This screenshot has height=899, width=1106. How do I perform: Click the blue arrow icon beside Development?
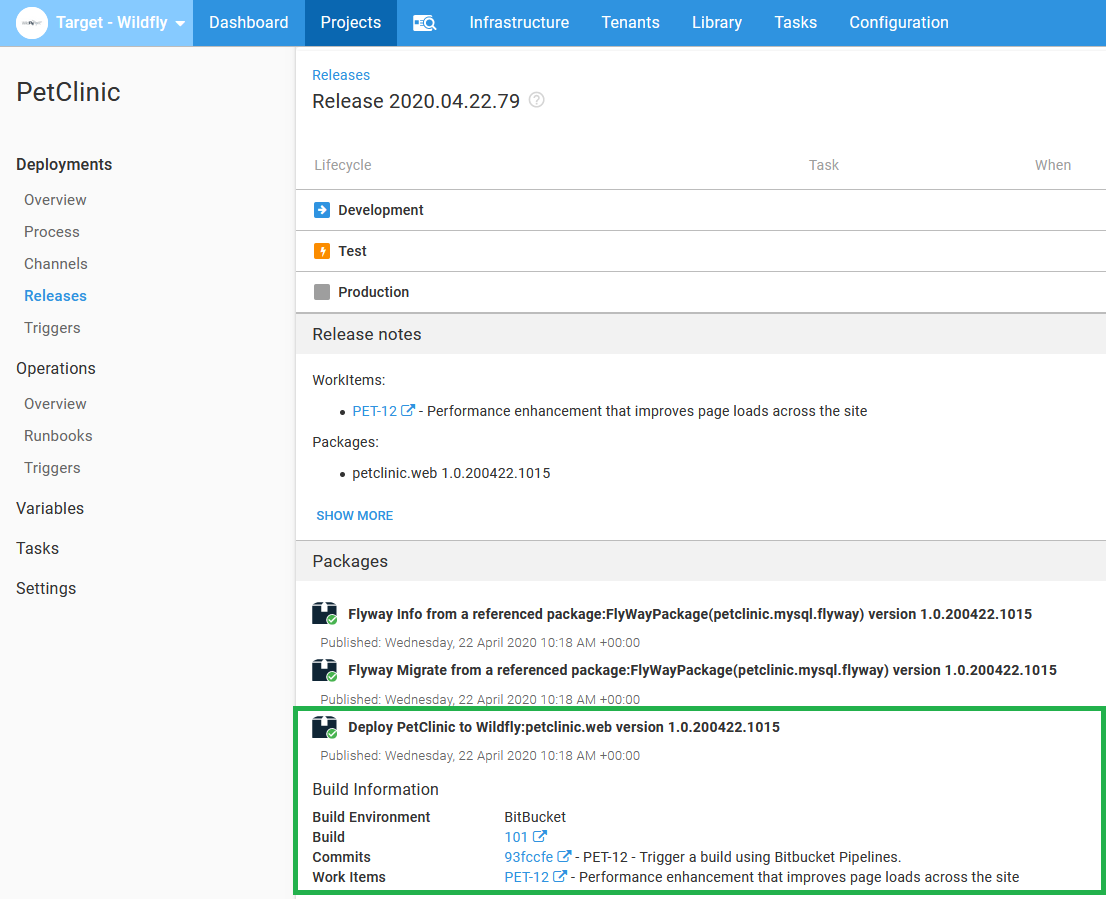(321, 210)
